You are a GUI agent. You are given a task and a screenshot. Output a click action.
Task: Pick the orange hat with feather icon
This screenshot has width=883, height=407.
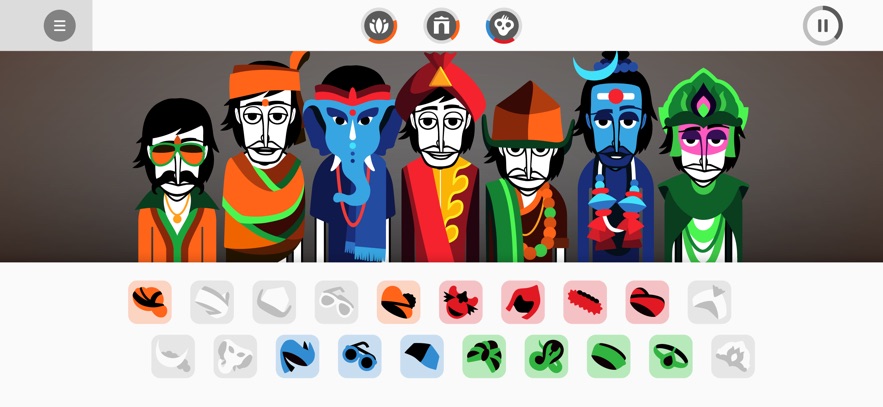pos(399,302)
